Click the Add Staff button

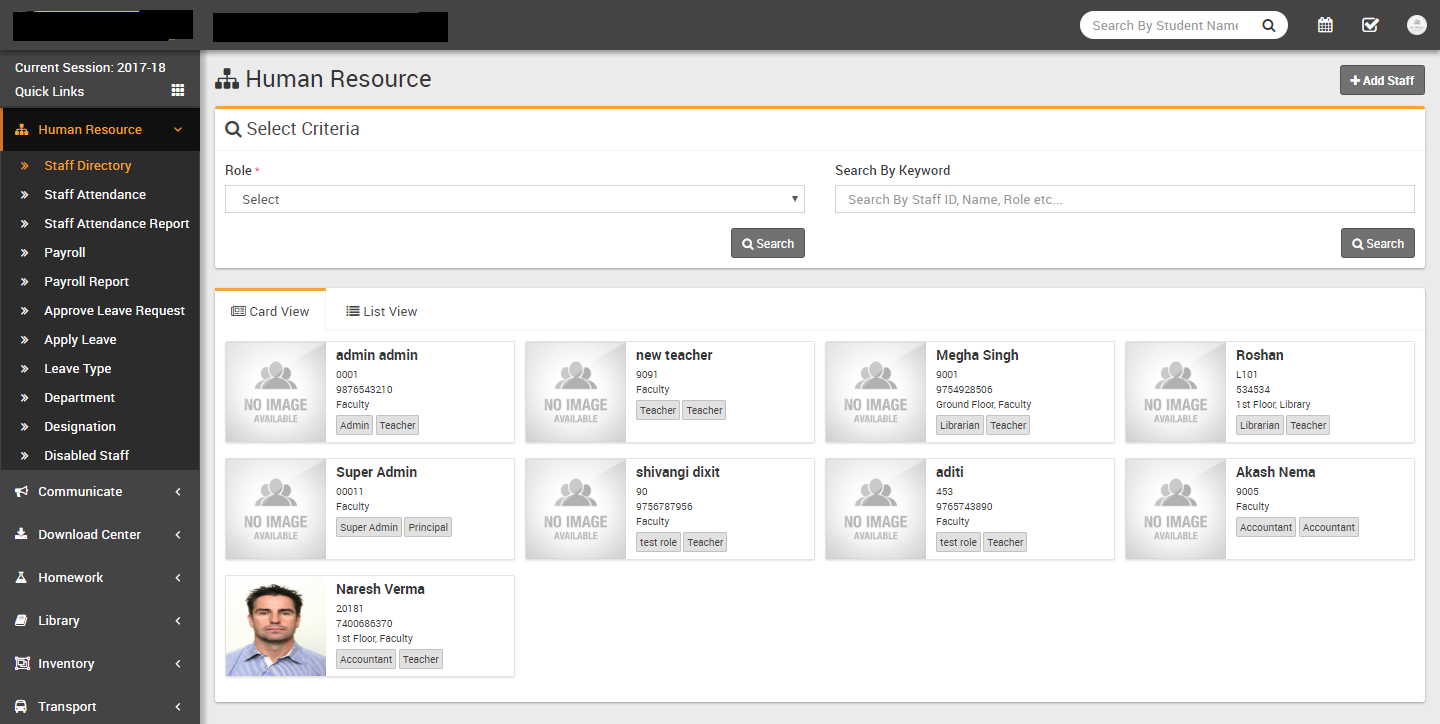point(1382,80)
